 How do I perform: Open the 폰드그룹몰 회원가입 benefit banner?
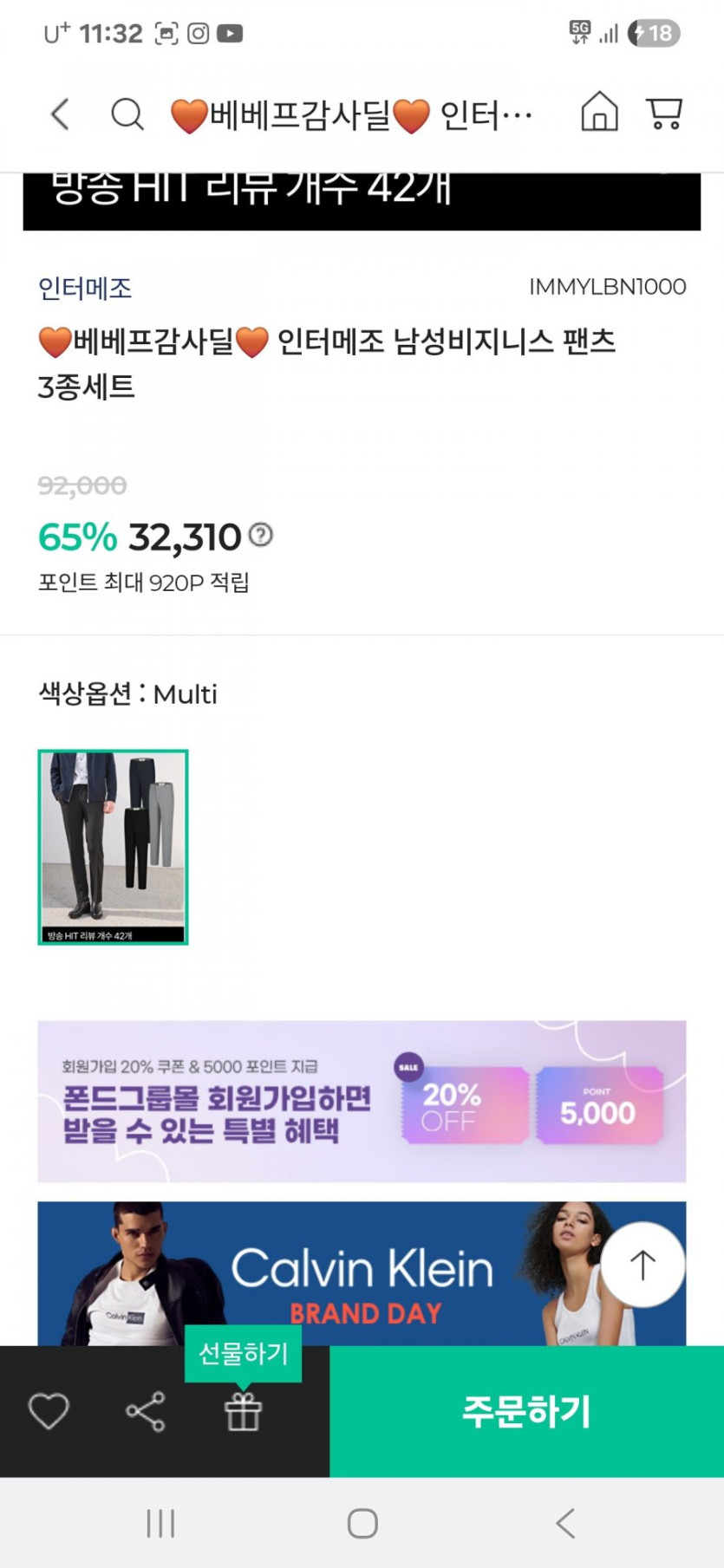click(x=217, y=1102)
